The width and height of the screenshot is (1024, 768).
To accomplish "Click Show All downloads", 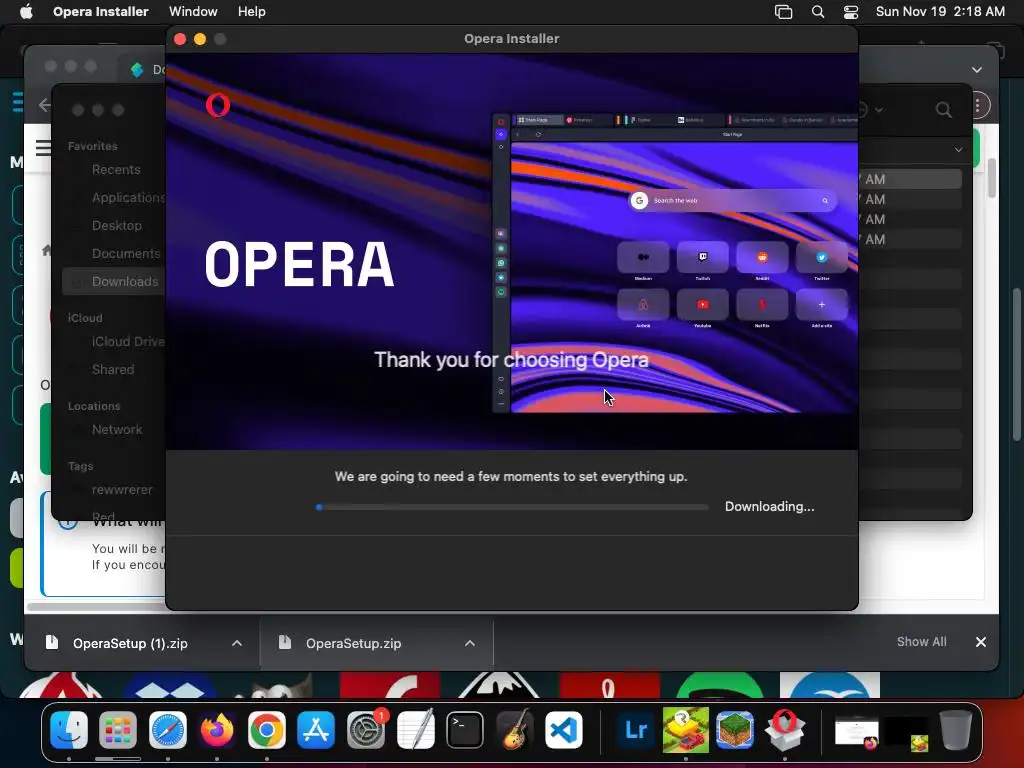I will (x=921, y=642).
